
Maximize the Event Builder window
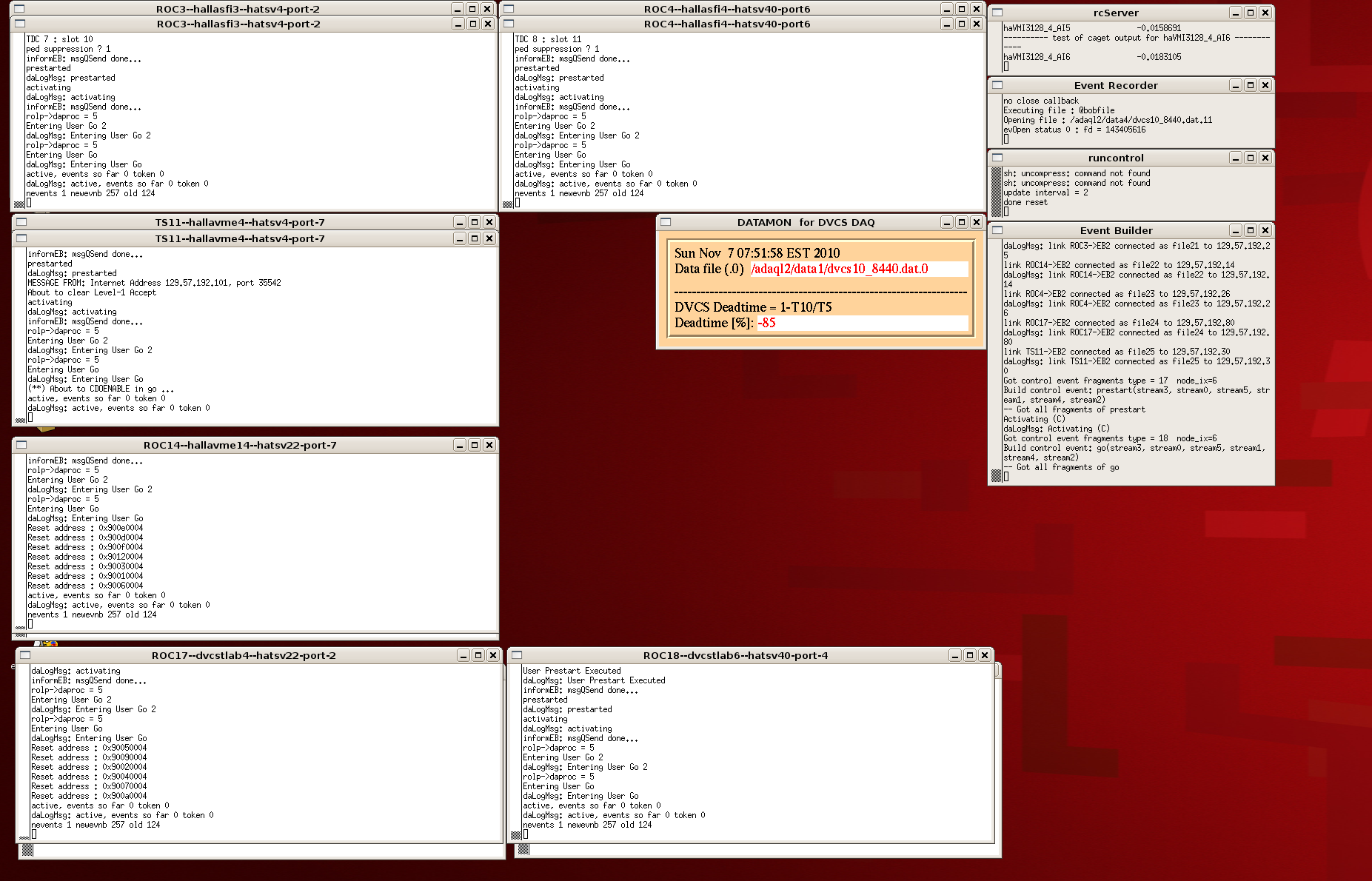click(1251, 230)
